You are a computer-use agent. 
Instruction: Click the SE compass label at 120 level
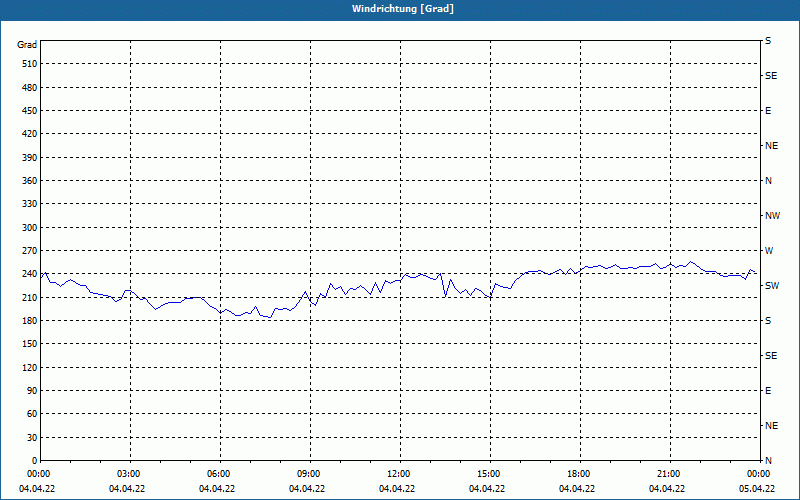click(771, 356)
